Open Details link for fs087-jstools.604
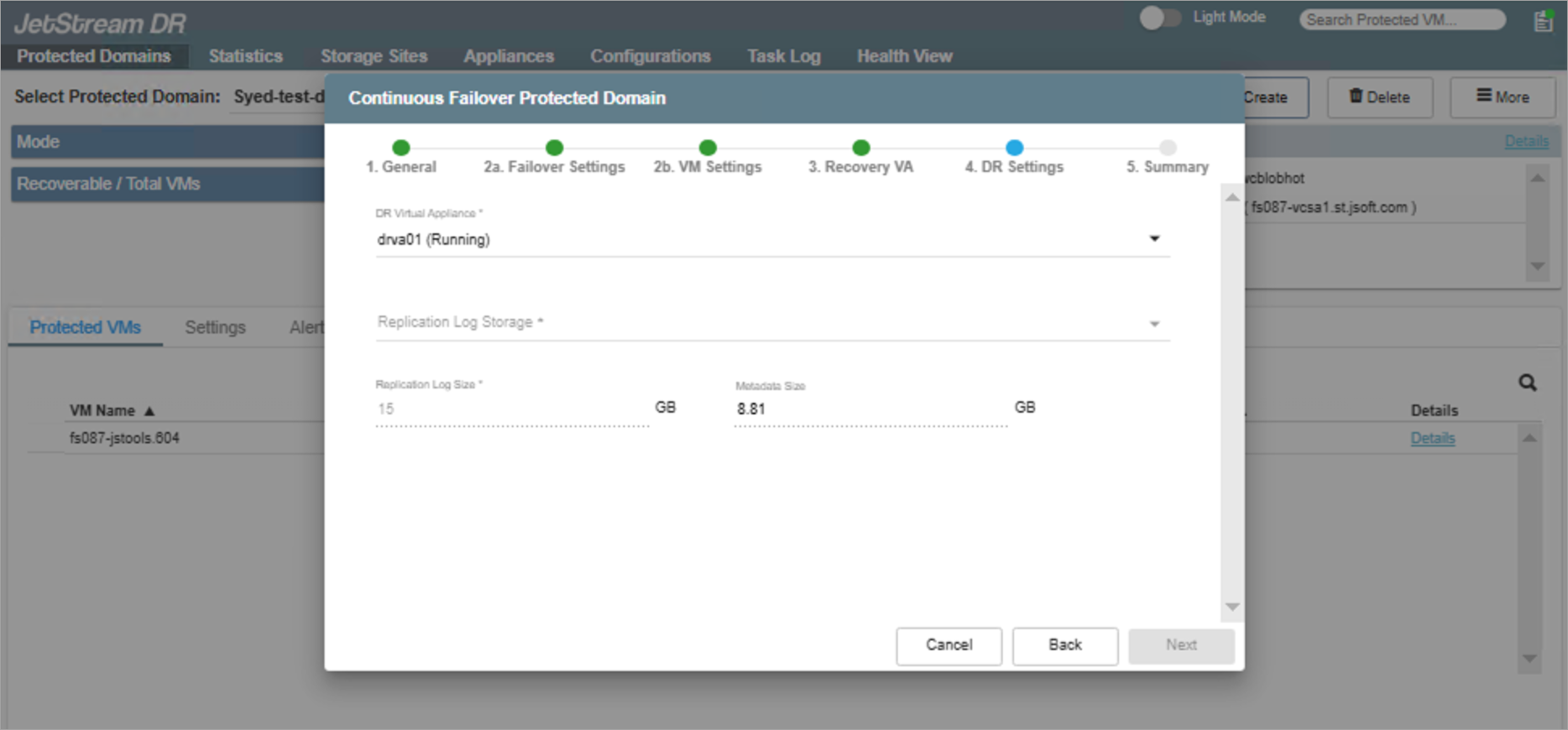This screenshot has width=1568, height=730. point(1432,438)
